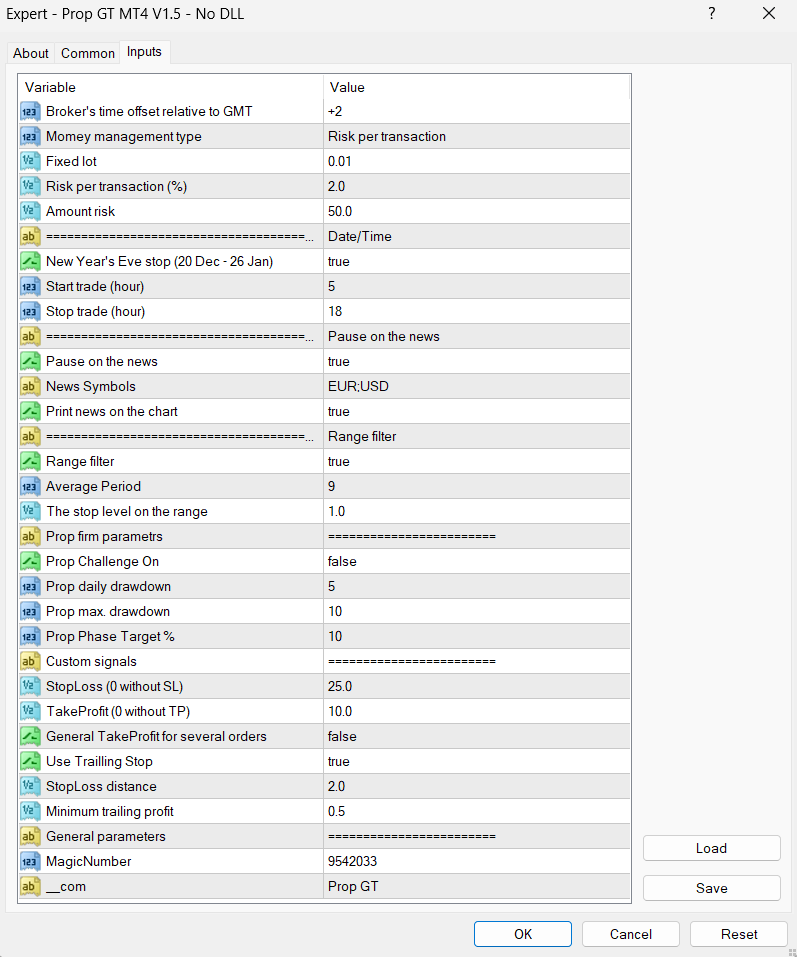Click the integer icon beside MagicNumber

point(30,862)
